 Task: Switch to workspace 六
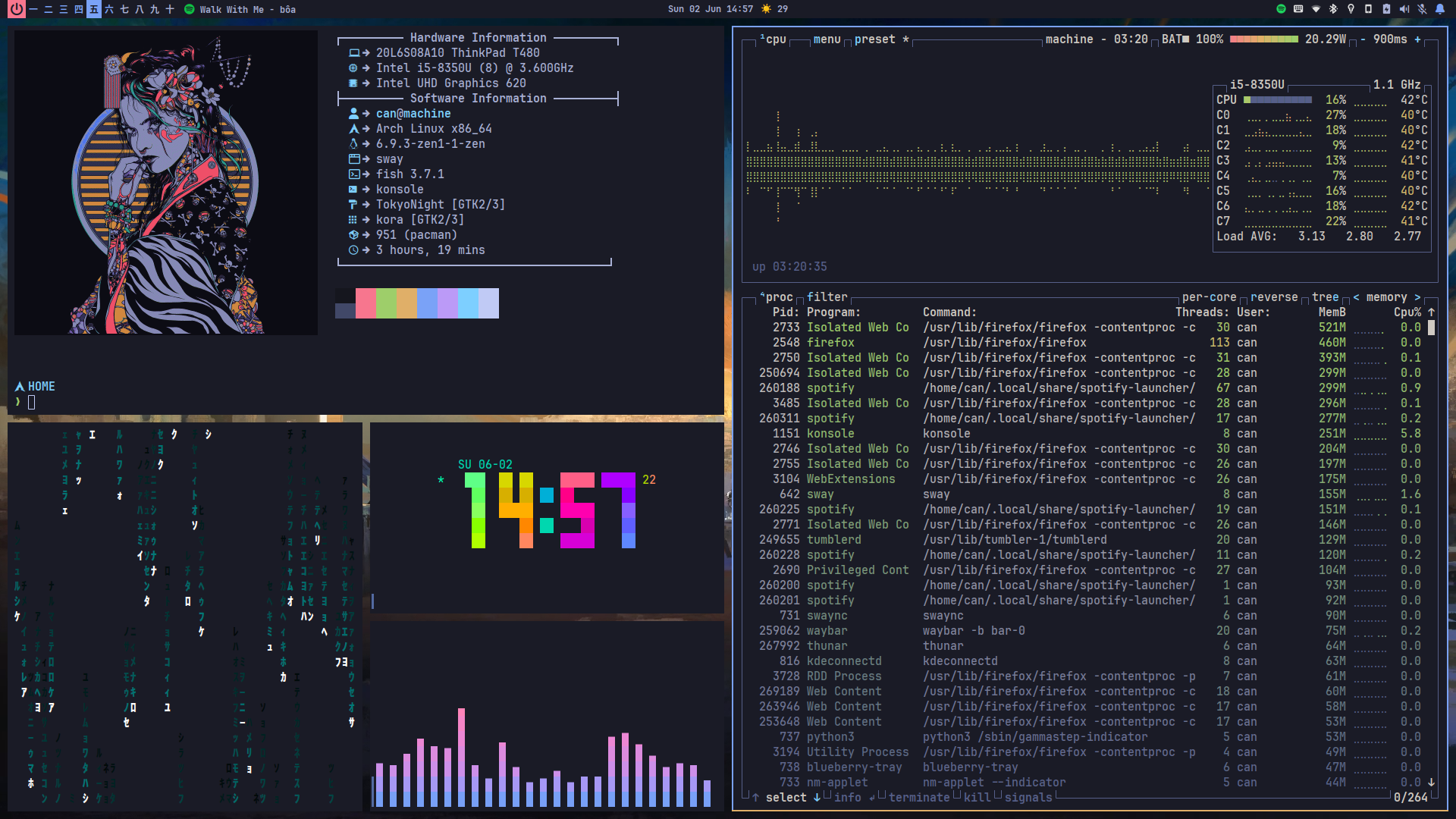tap(109, 9)
